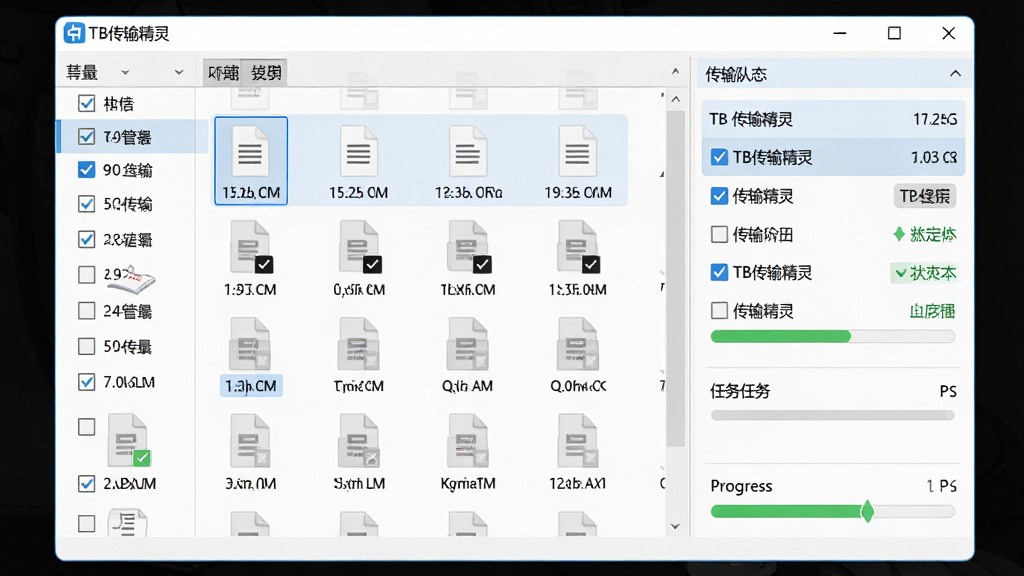Click the pencil-and-paper icon in the 2.9 sidebar row

tap(132, 278)
